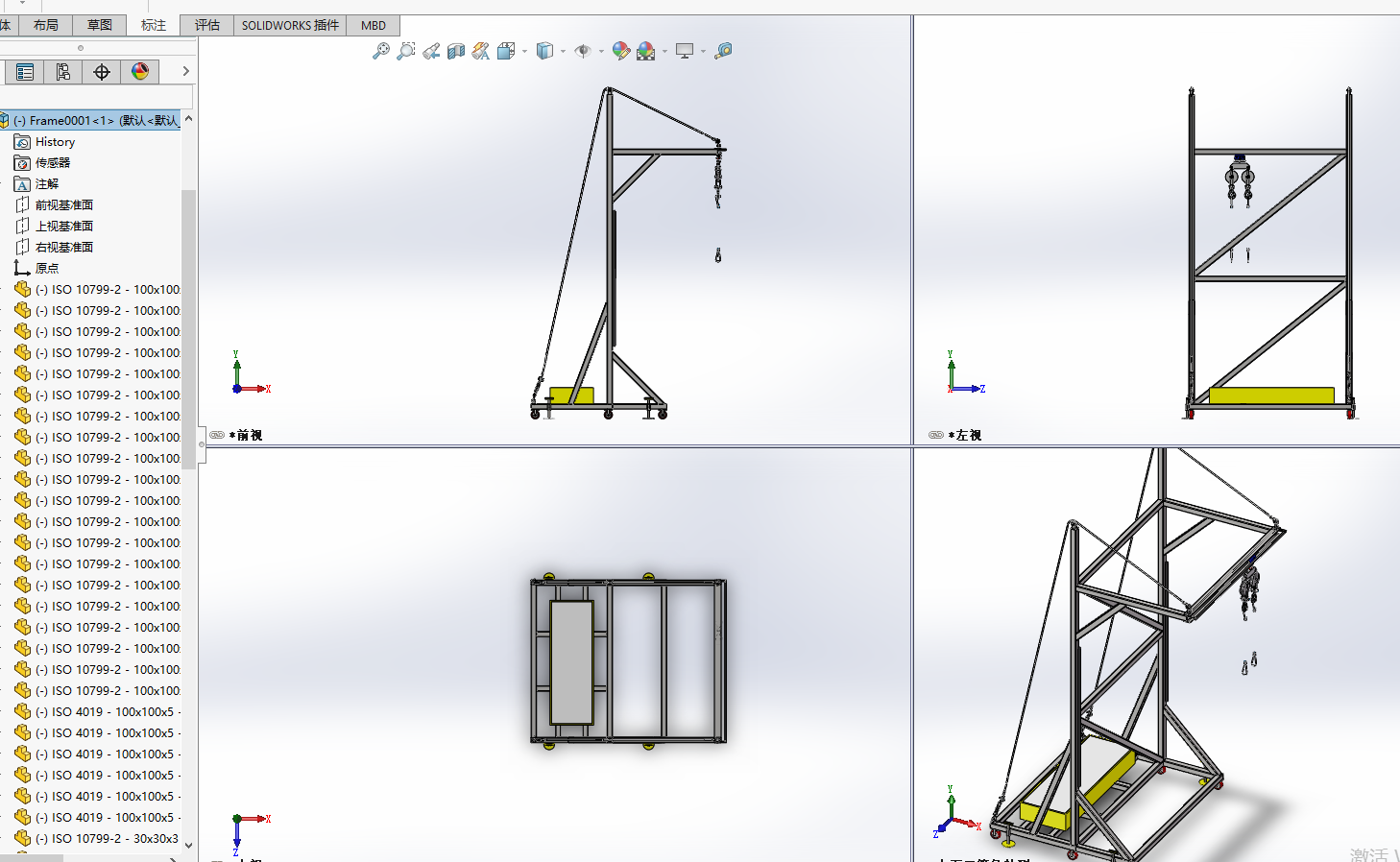Image resolution: width=1400 pixels, height=862 pixels.
Task: Open the ConfigurationManager panel tab
Action: point(62,72)
